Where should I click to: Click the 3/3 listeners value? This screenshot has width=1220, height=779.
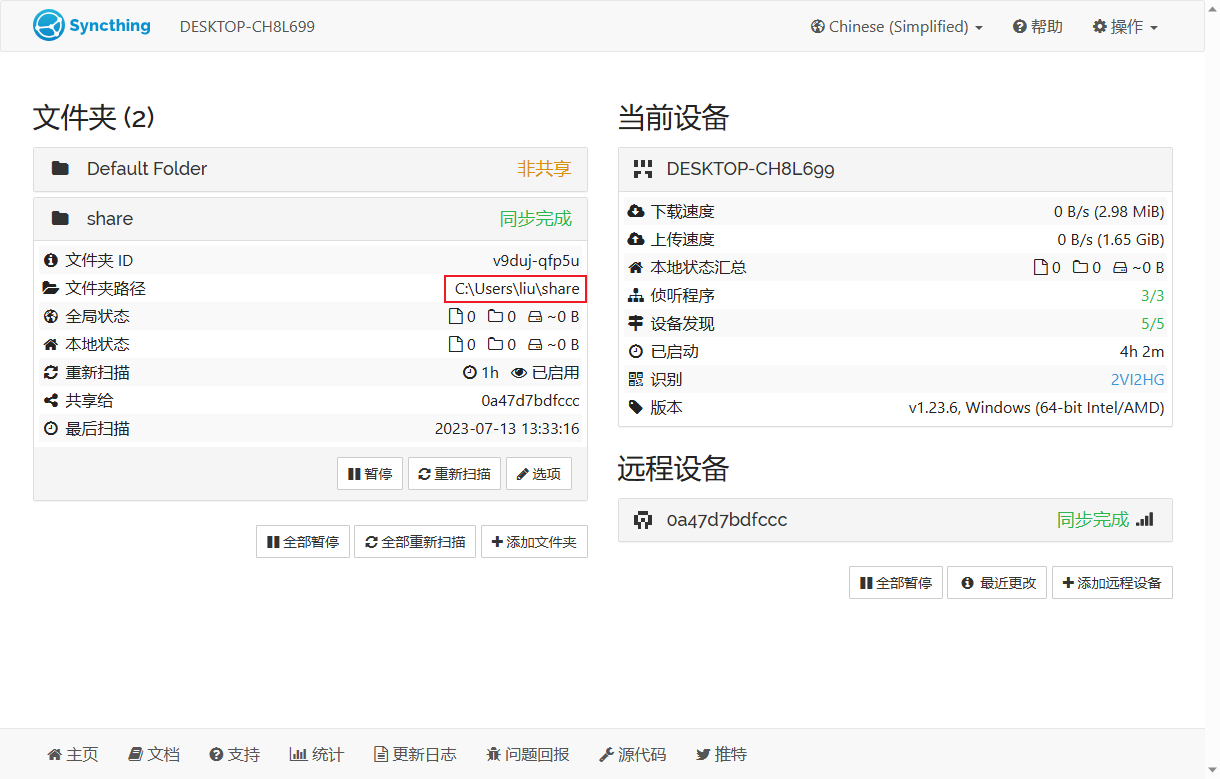tap(1153, 296)
